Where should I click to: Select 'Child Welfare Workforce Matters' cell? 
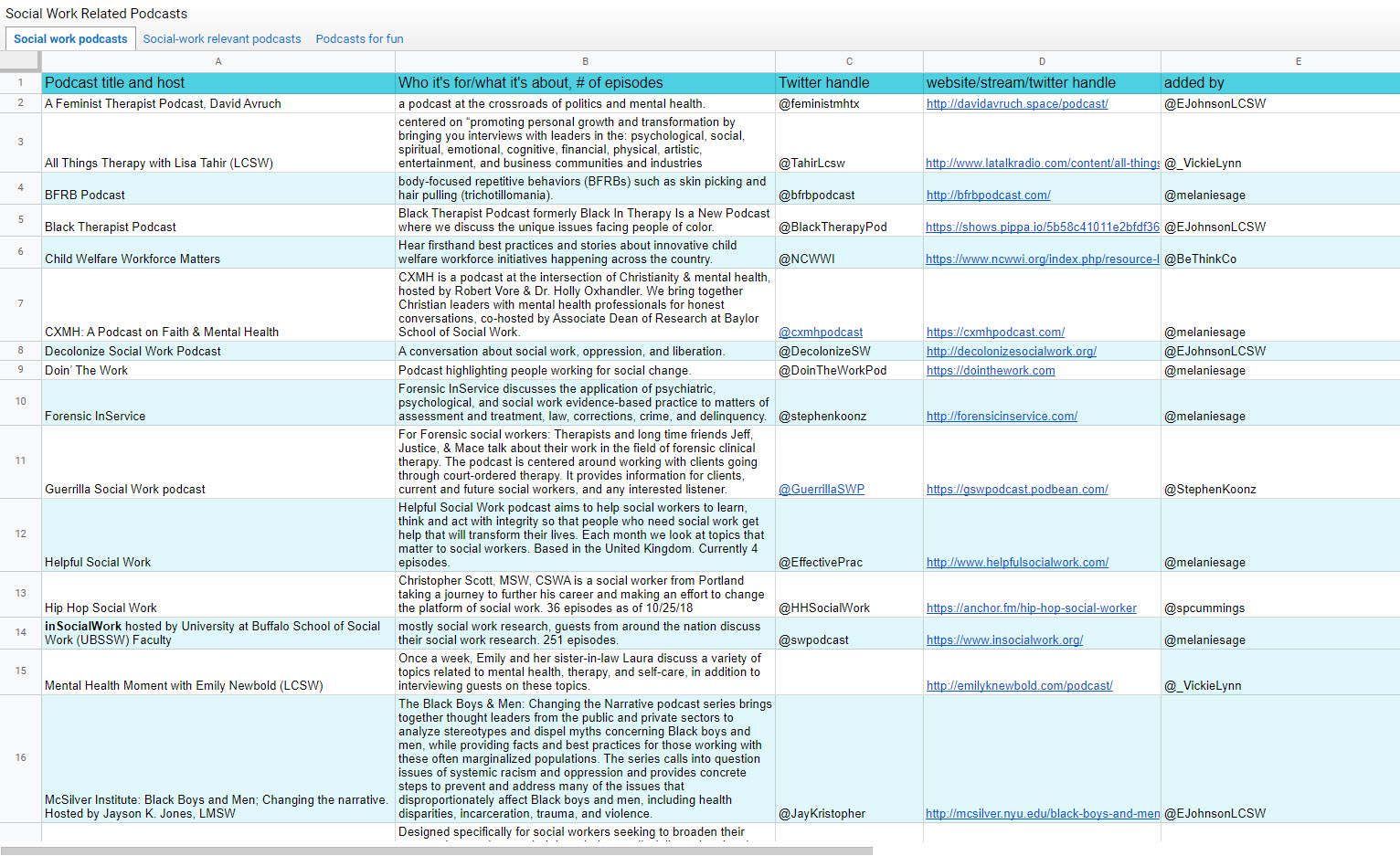[218, 252]
